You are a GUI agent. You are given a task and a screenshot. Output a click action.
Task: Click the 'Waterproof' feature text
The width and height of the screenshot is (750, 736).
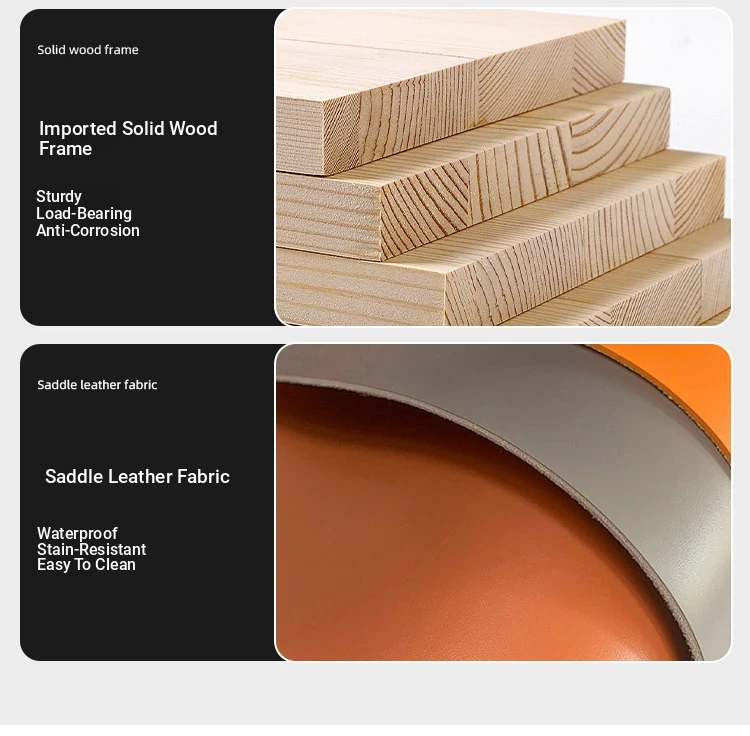pyautogui.click(x=77, y=533)
